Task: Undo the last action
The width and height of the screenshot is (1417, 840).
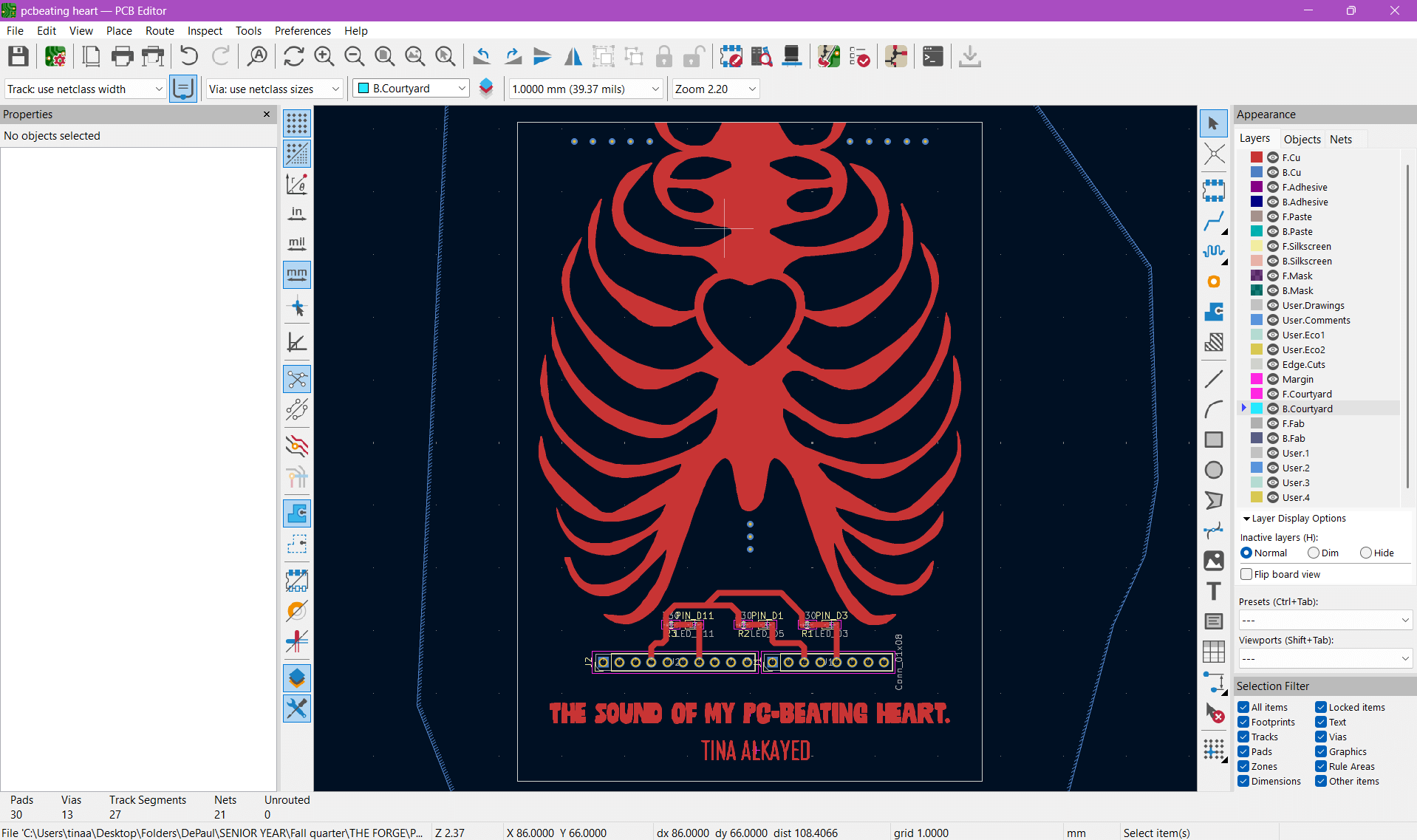Action: pos(188,56)
